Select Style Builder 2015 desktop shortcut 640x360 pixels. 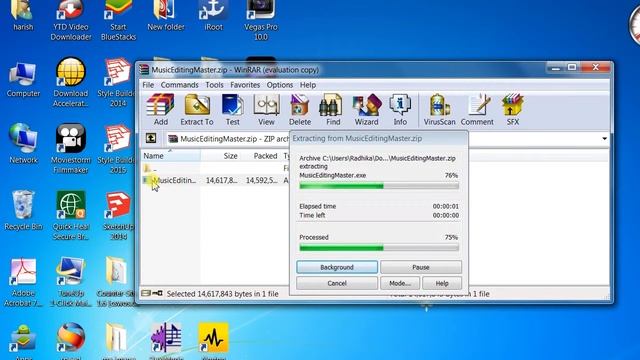point(117,149)
